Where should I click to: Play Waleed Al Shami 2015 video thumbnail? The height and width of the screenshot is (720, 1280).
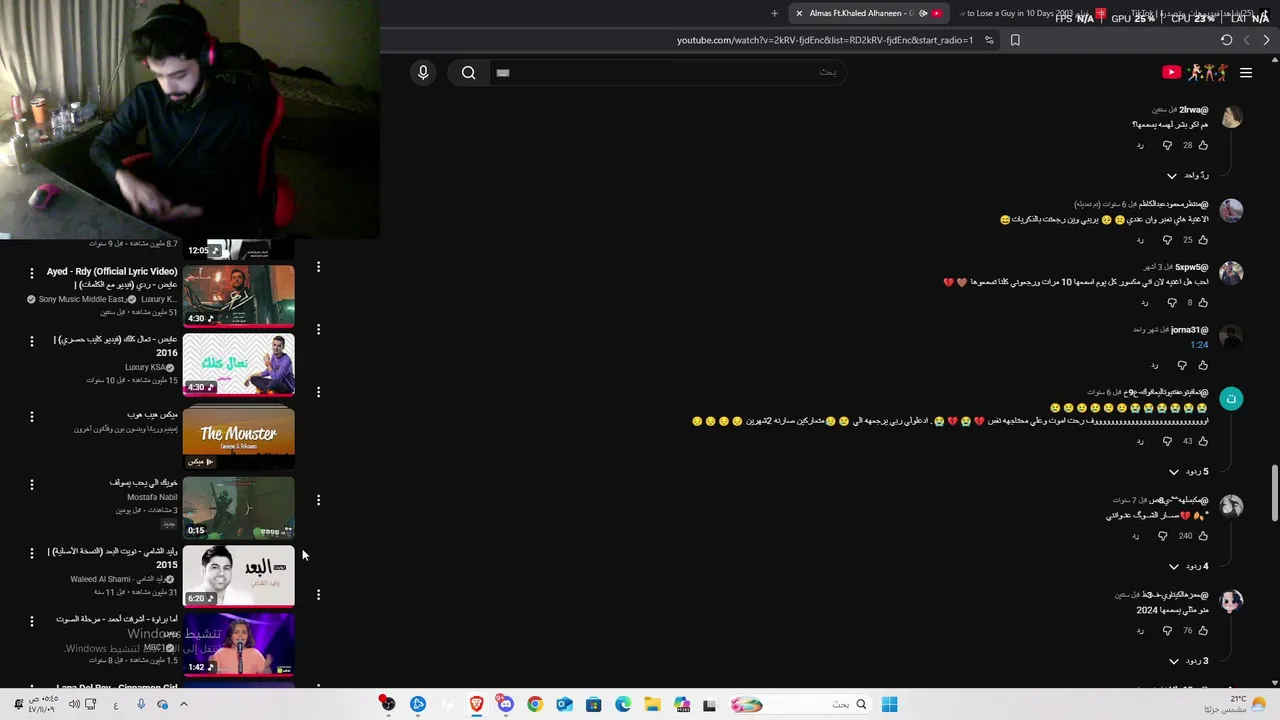tap(238, 576)
